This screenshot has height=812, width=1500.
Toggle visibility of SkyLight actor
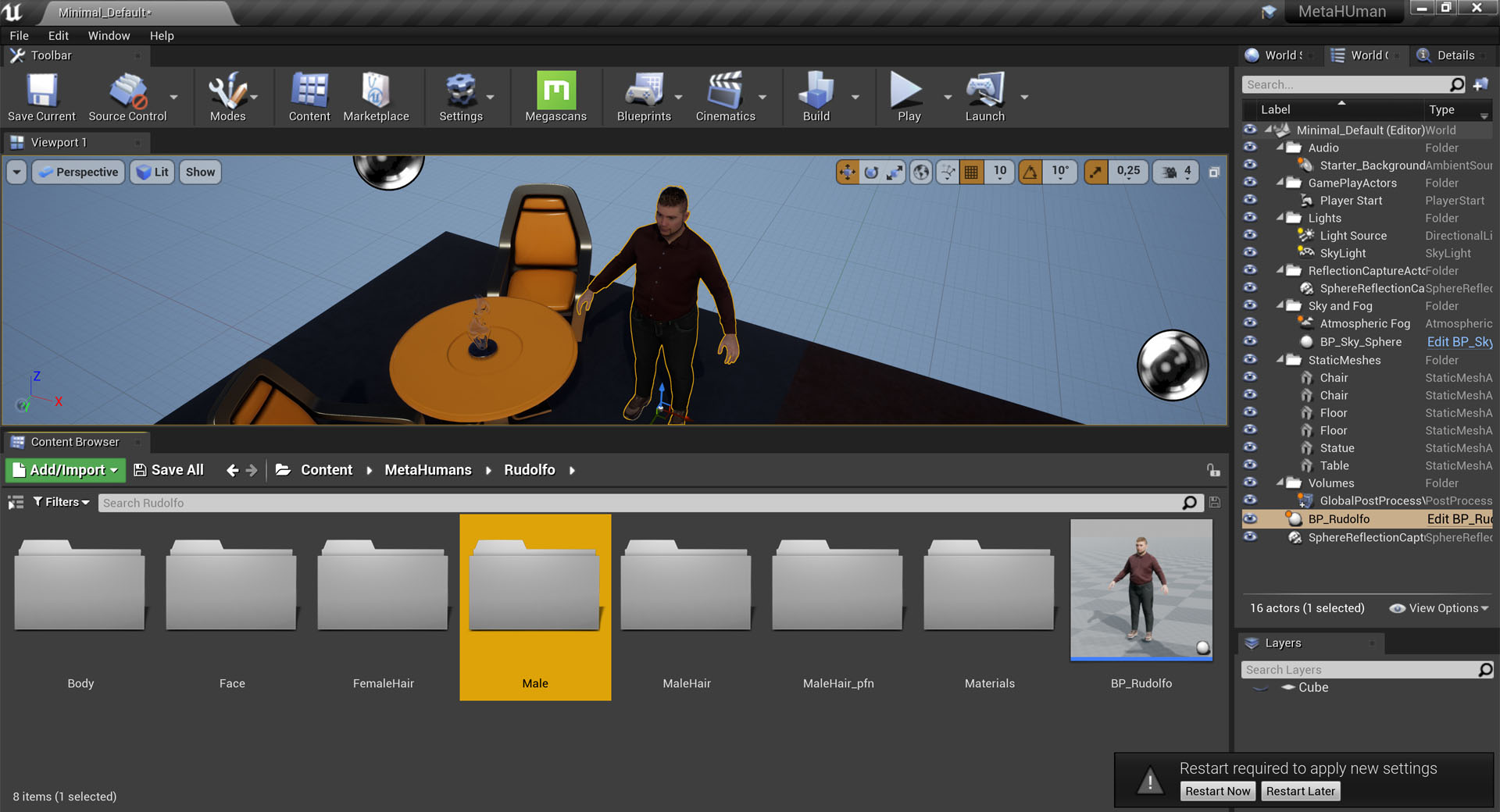1250,252
